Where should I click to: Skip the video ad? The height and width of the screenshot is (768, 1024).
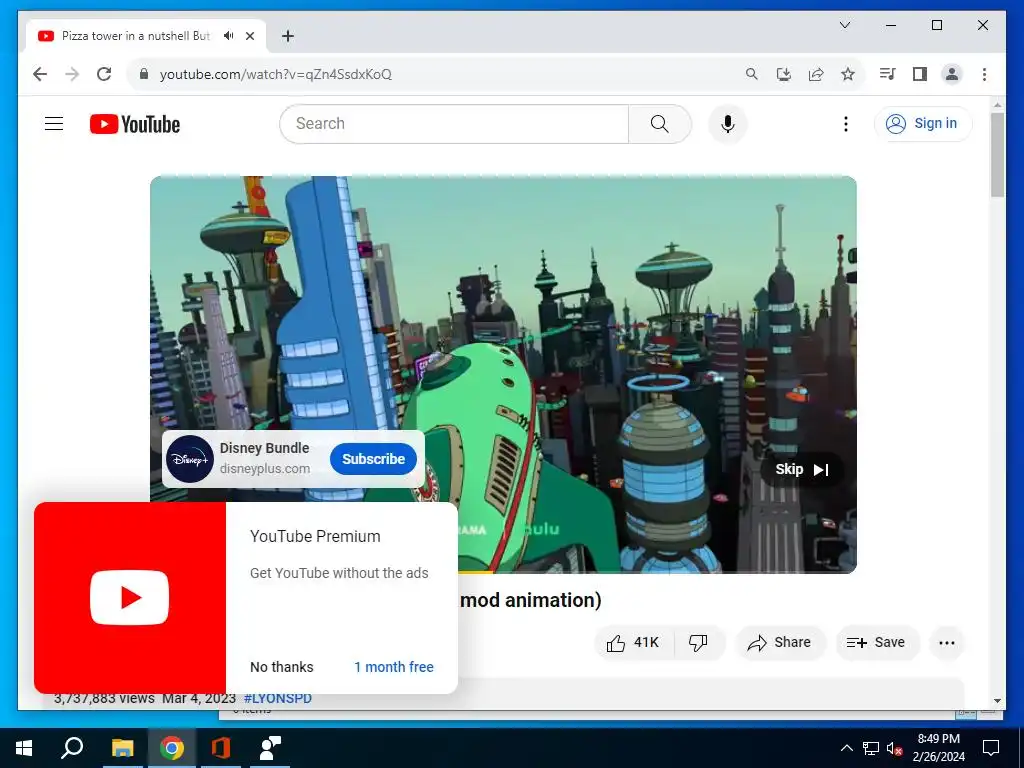(802, 470)
